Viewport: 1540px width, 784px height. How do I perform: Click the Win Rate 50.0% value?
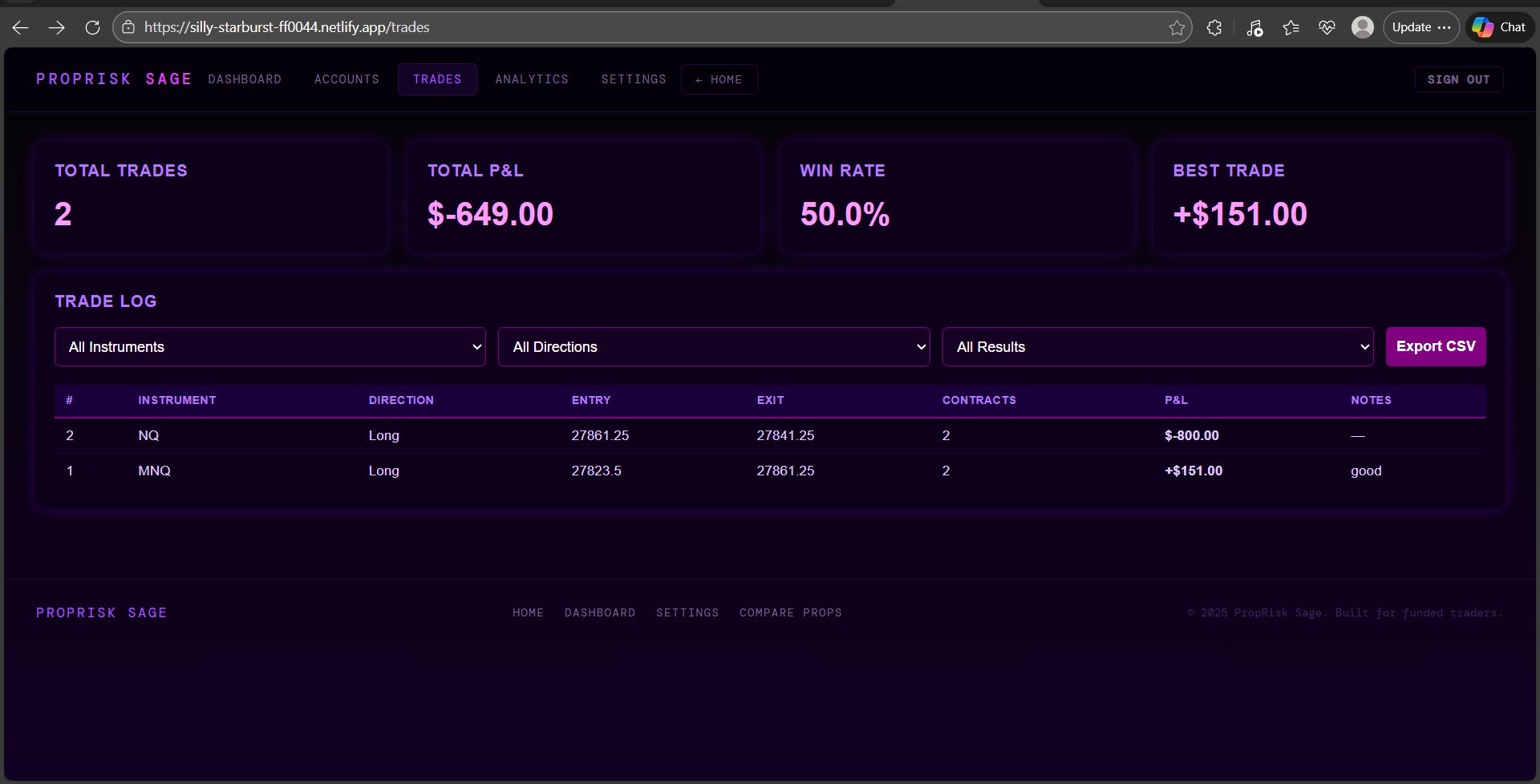[x=845, y=214]
